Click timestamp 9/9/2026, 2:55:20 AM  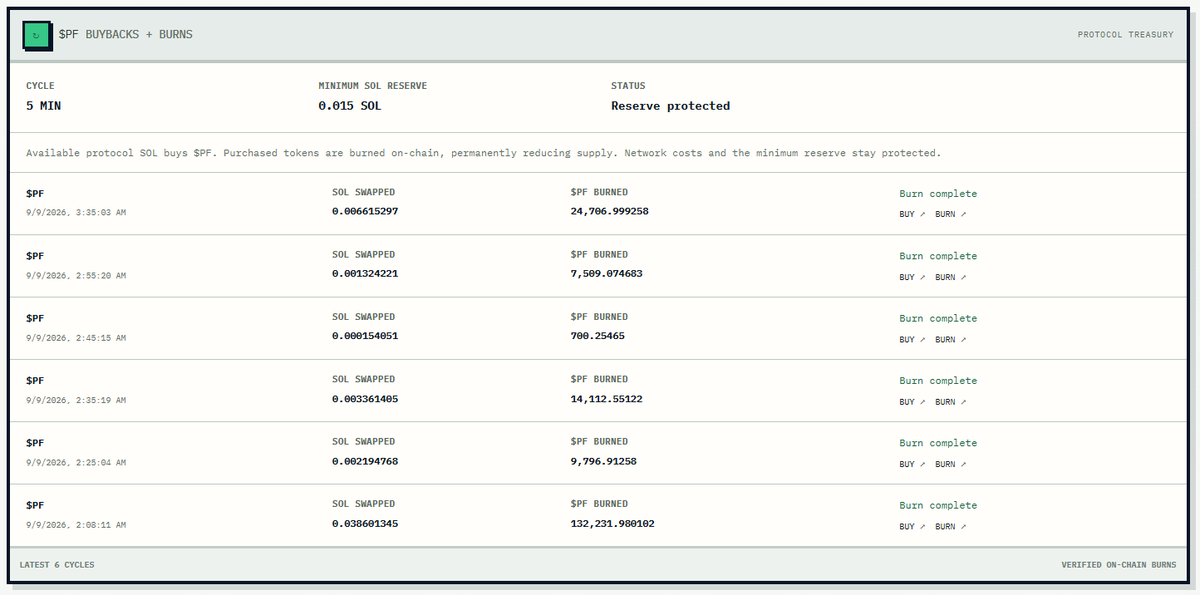[x=76, y=275]
